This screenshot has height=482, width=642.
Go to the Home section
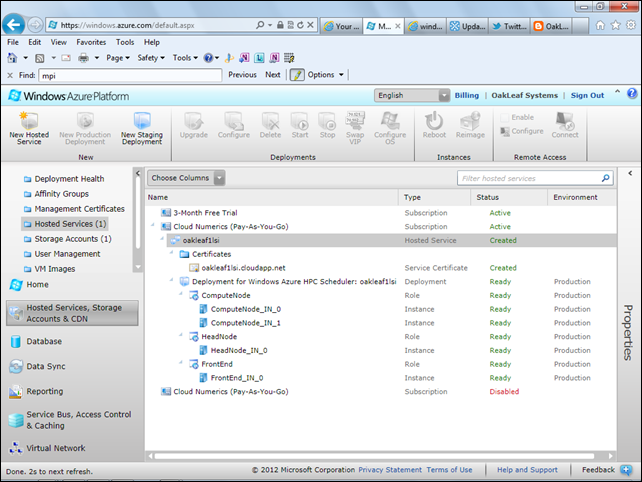pos(37,284)
